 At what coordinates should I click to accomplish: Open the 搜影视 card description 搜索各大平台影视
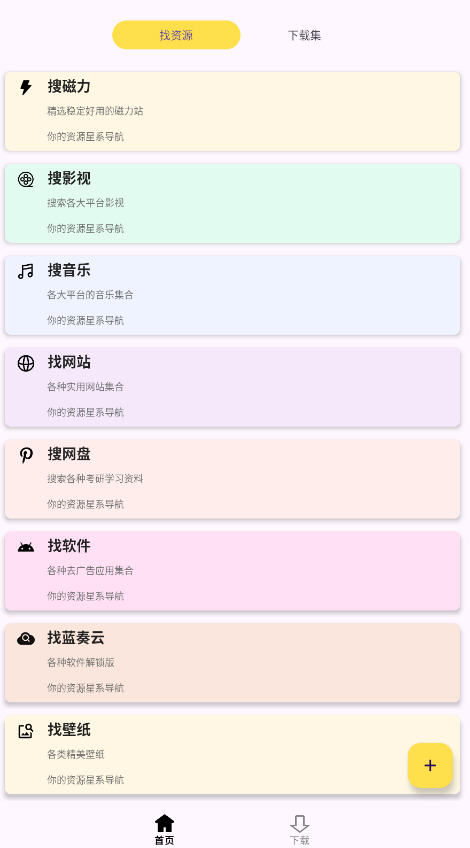[x=85, y=203]
